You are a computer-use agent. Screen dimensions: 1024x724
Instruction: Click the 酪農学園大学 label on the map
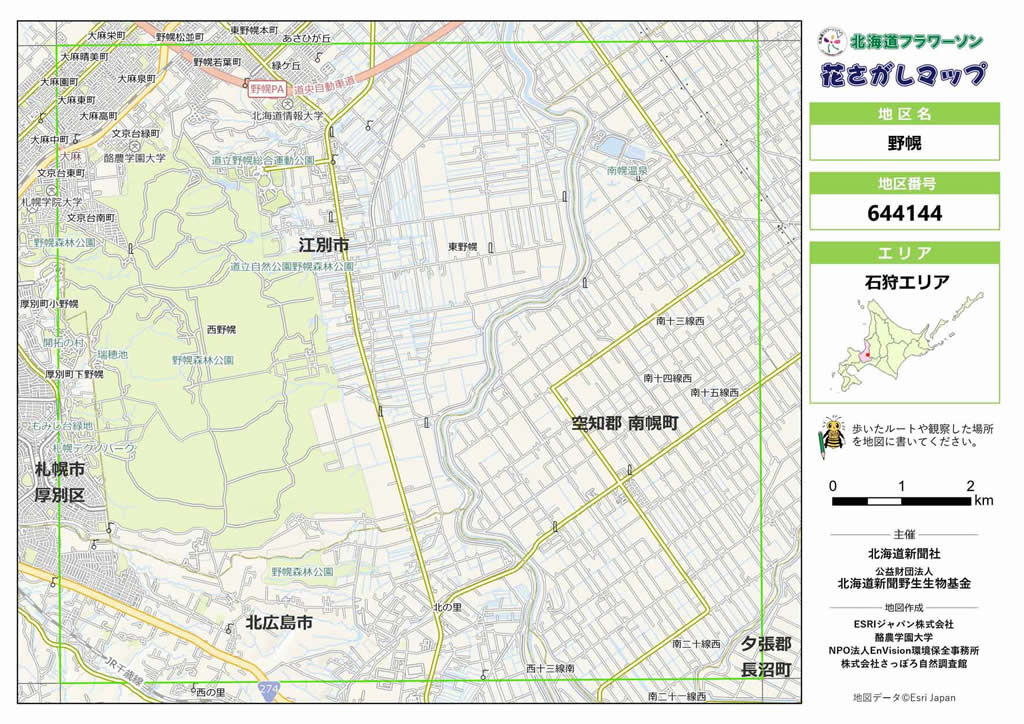click(133, 158)
